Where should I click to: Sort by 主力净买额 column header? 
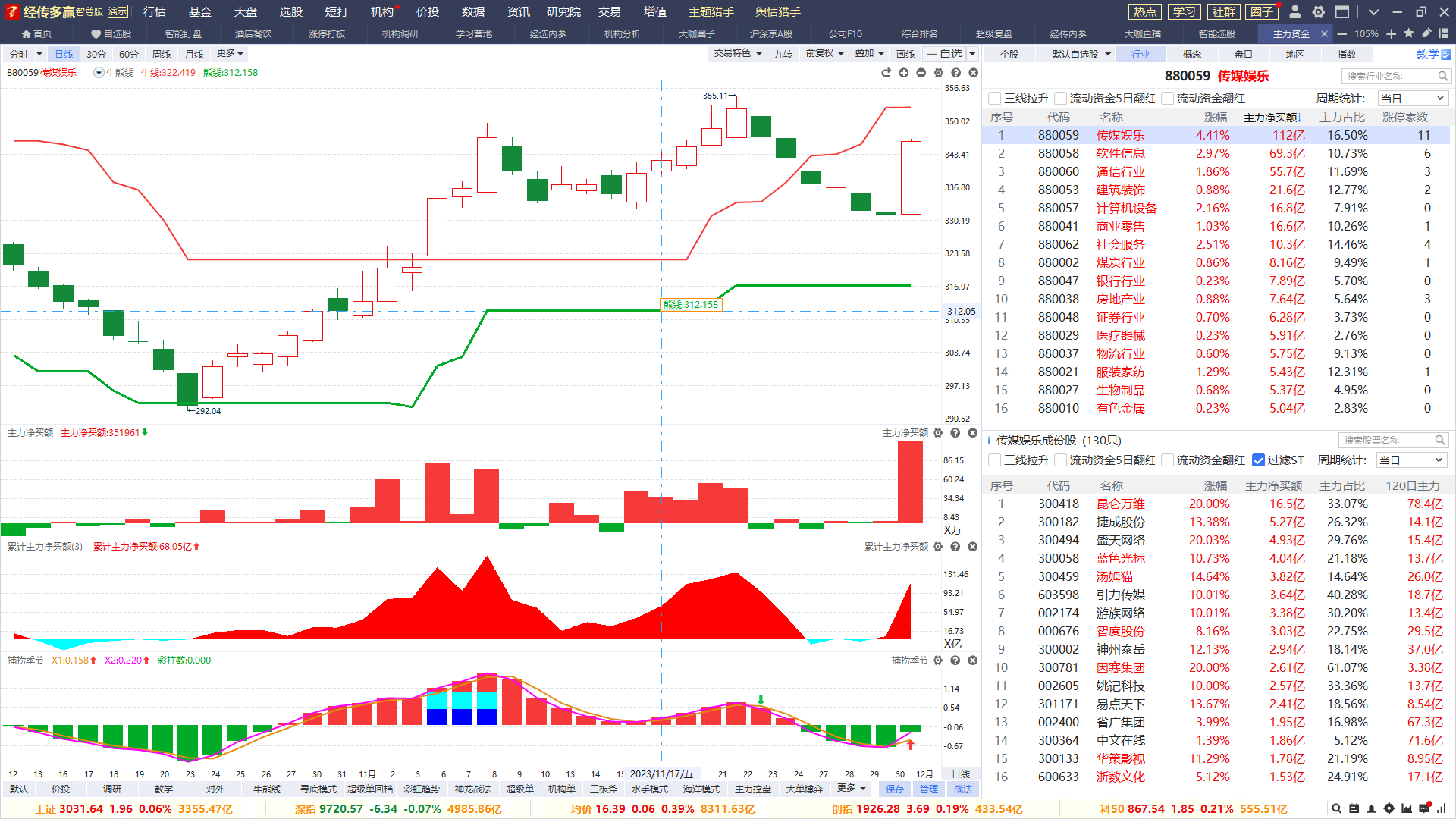[x=1272, y=118]
